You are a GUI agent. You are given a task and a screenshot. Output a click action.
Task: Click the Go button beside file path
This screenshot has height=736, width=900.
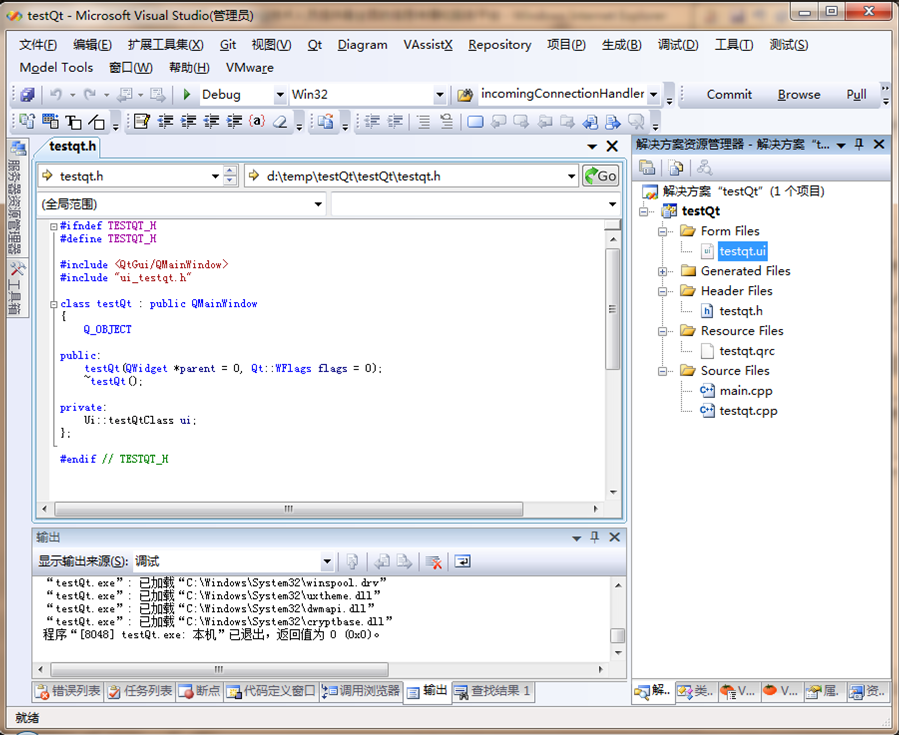point(601,176)
